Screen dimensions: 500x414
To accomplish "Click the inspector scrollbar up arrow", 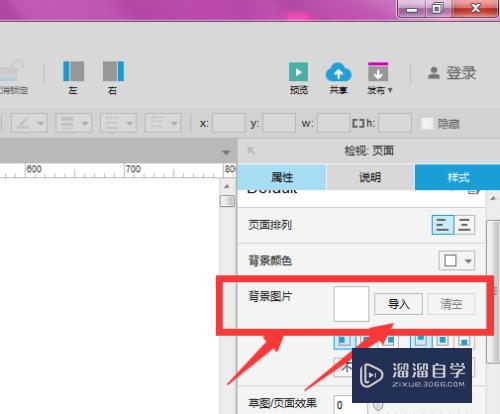I will pyautogui.click(x=493, y=199).
